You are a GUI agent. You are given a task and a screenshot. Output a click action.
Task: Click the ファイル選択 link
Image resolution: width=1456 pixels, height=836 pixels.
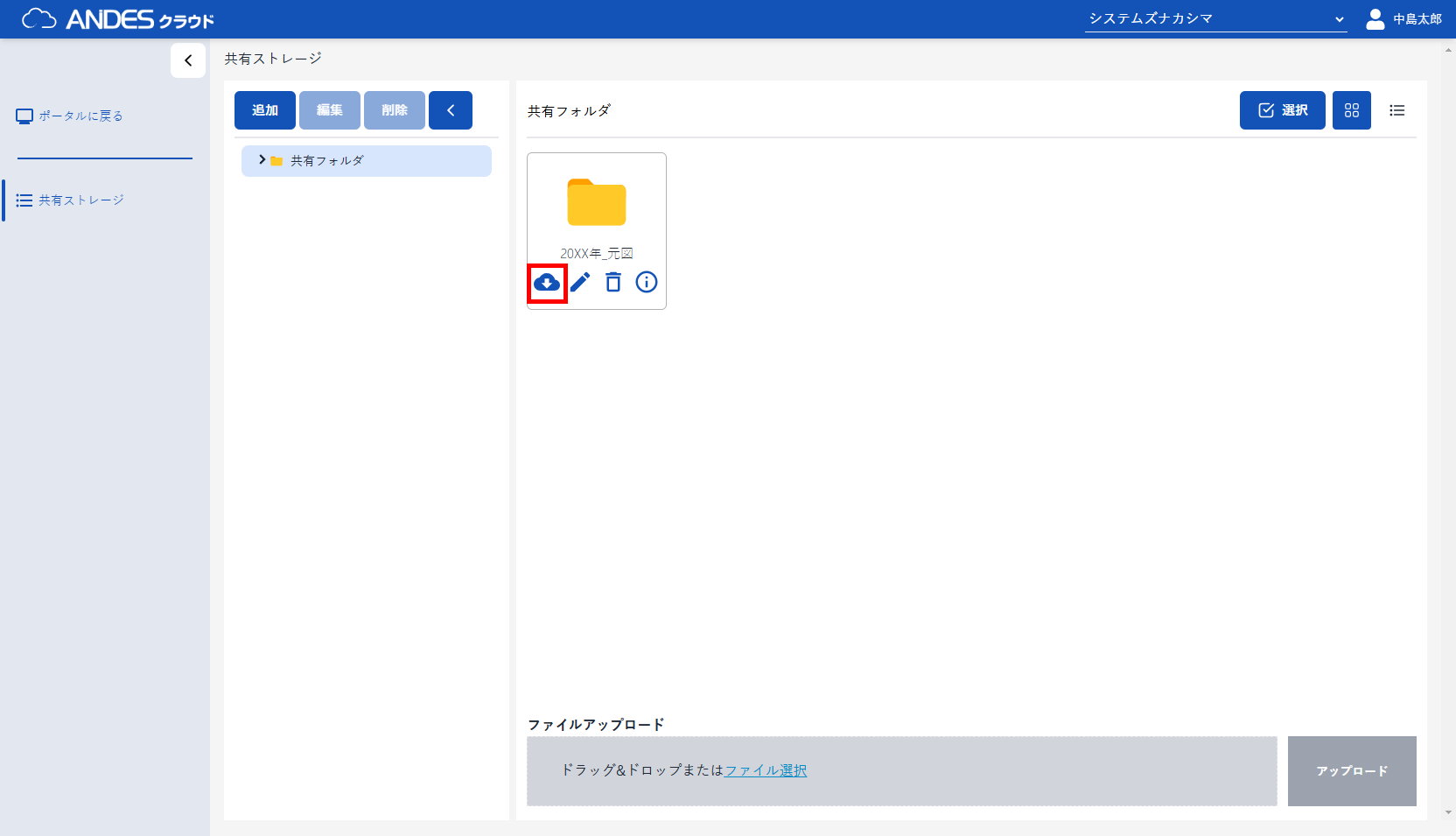pyautogui.click(x=766, y=770)
